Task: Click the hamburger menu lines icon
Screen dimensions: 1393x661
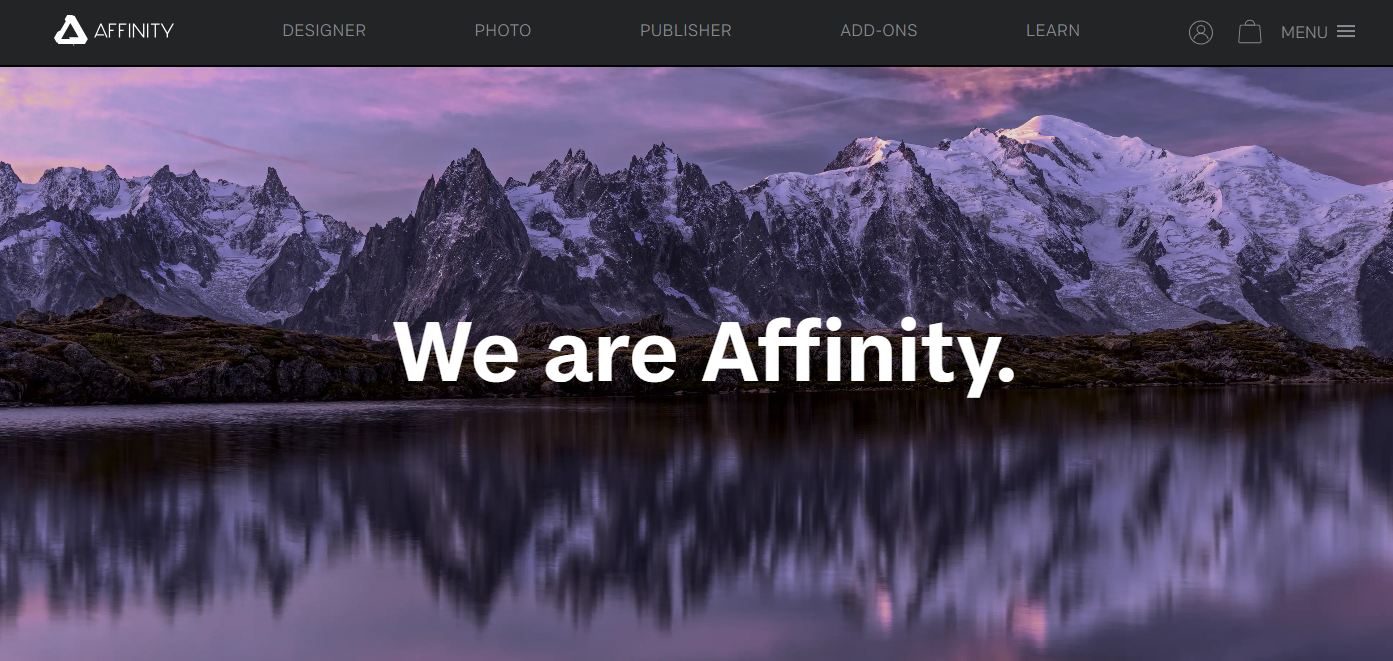Action: coord(1346,31)
